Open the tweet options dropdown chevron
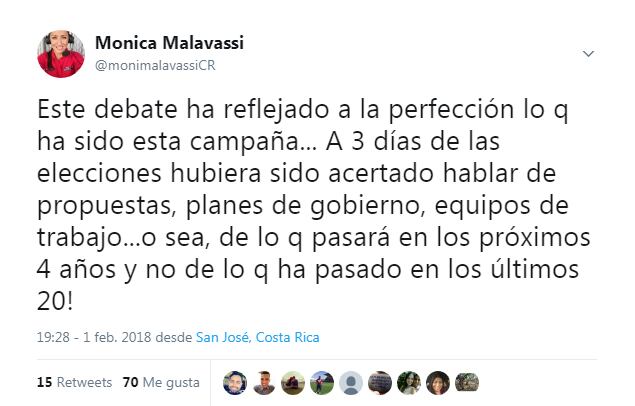Screen dimensions: 635x406 [589, 53]
